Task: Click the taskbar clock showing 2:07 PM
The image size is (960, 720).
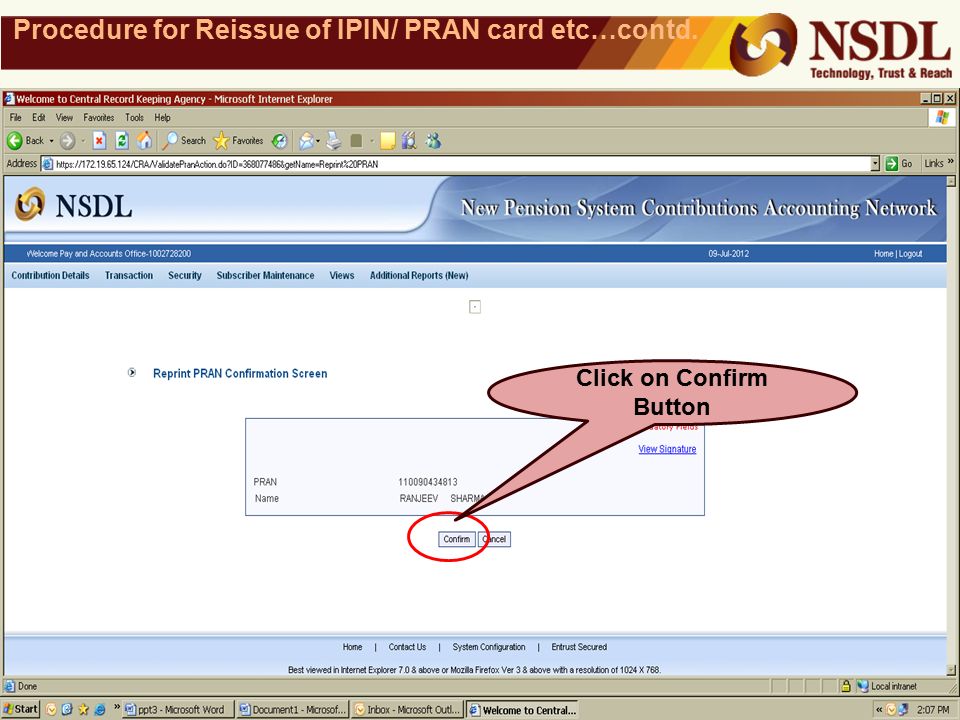Action: [x=933, y=710]
